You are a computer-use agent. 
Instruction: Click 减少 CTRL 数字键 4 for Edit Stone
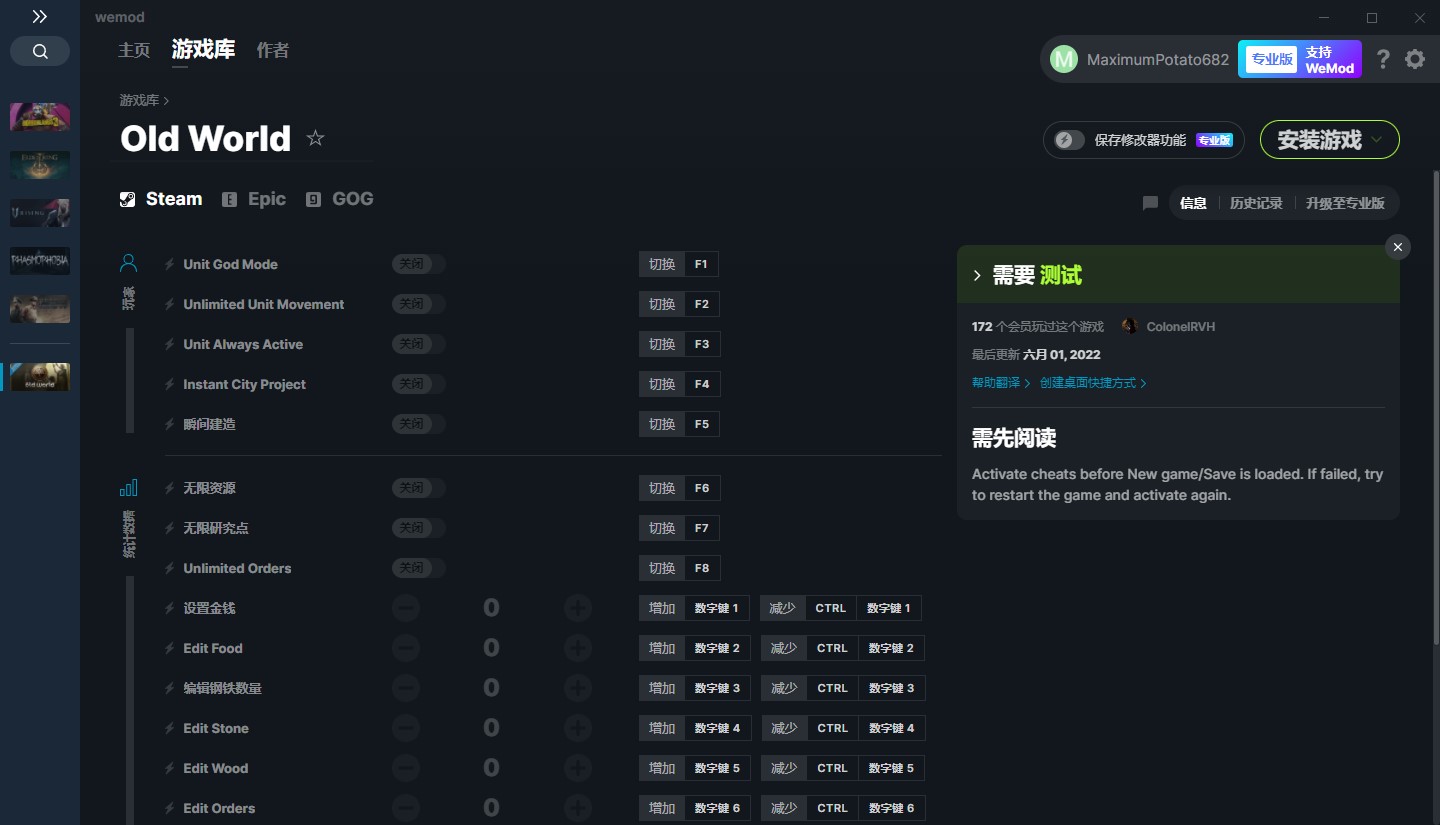click(x=843, y=728)
